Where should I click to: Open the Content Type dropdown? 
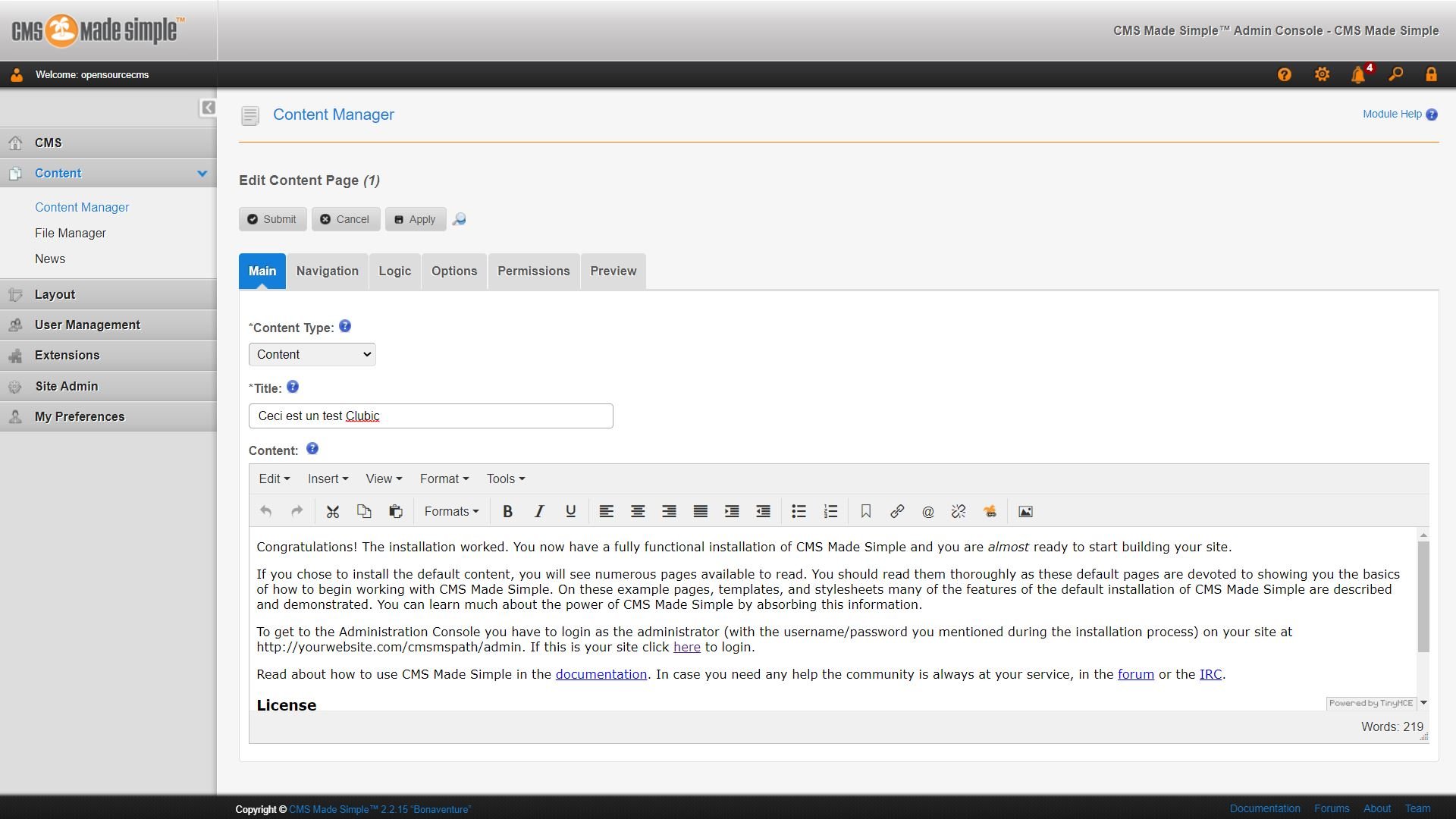coord(312,354)
